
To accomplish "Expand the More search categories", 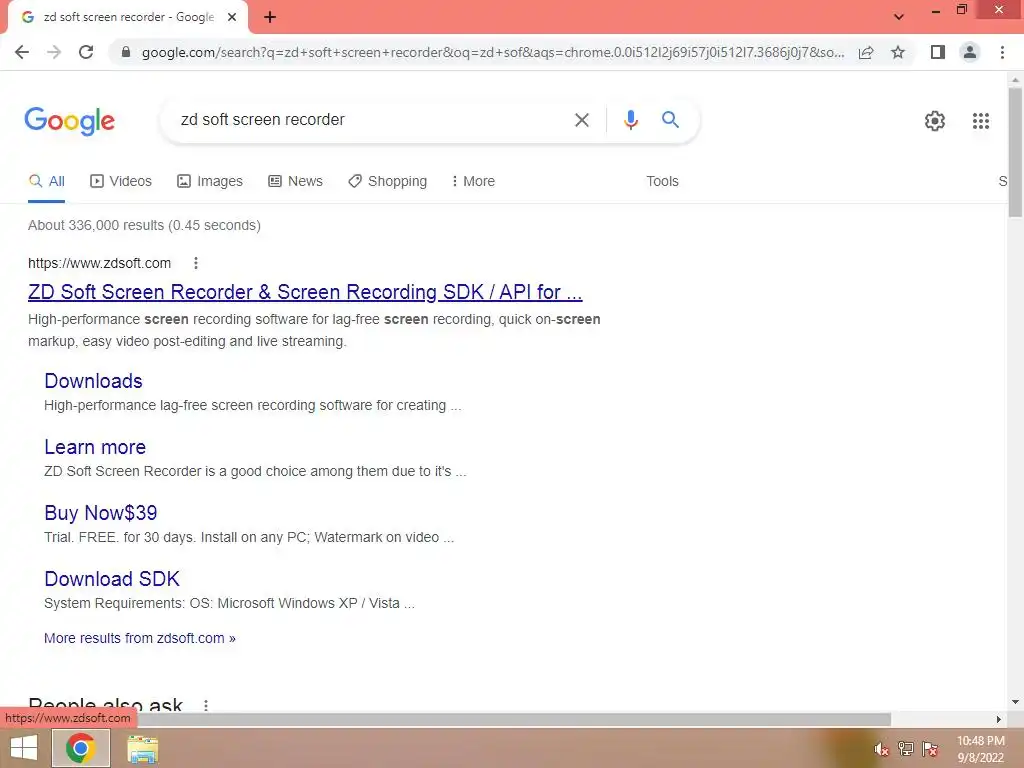I will (473, 182).
